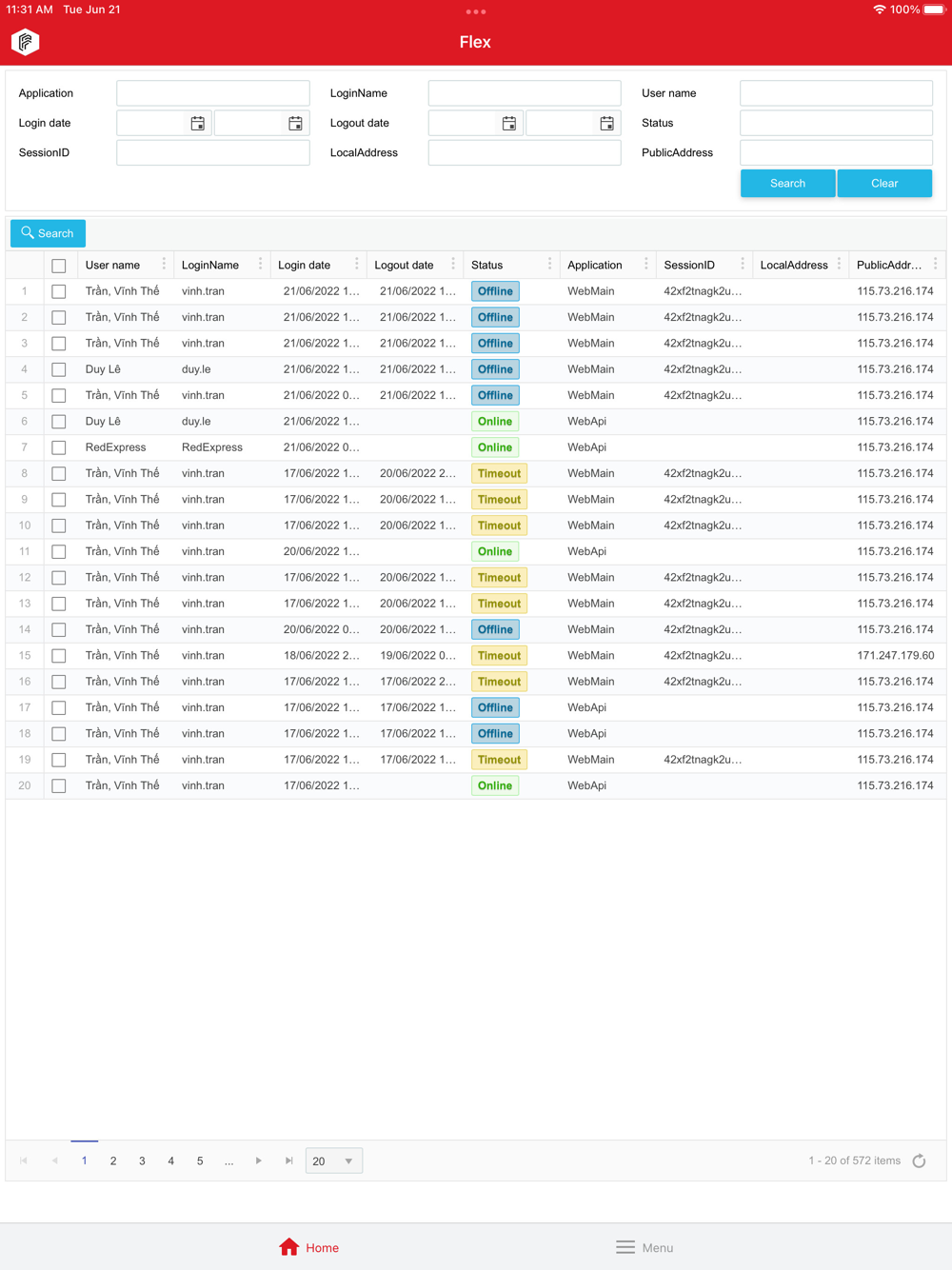Go to page 4
The height and width of the screenshot is (1270, 952).
[171, 1161]
